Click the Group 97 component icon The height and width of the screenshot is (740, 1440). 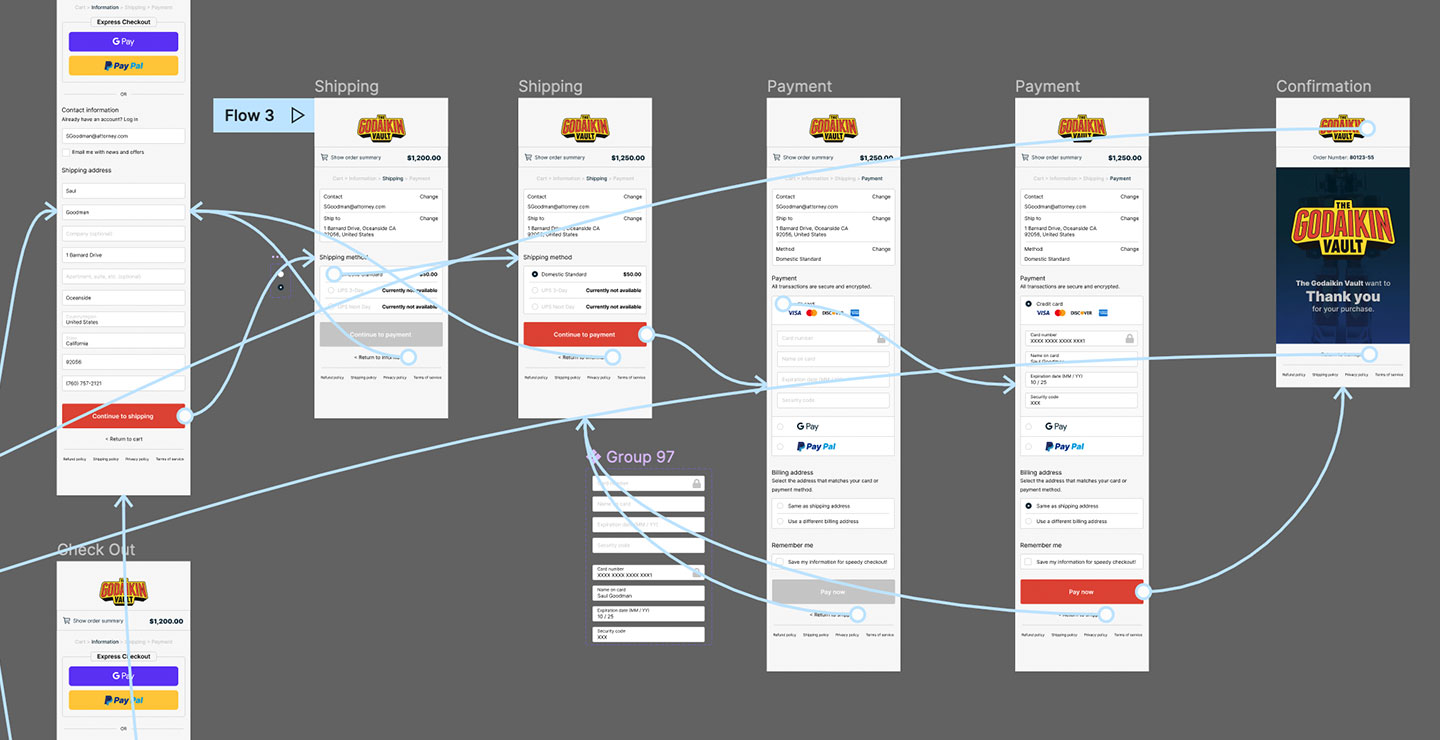pyautogui.click(x=594, y=457)
